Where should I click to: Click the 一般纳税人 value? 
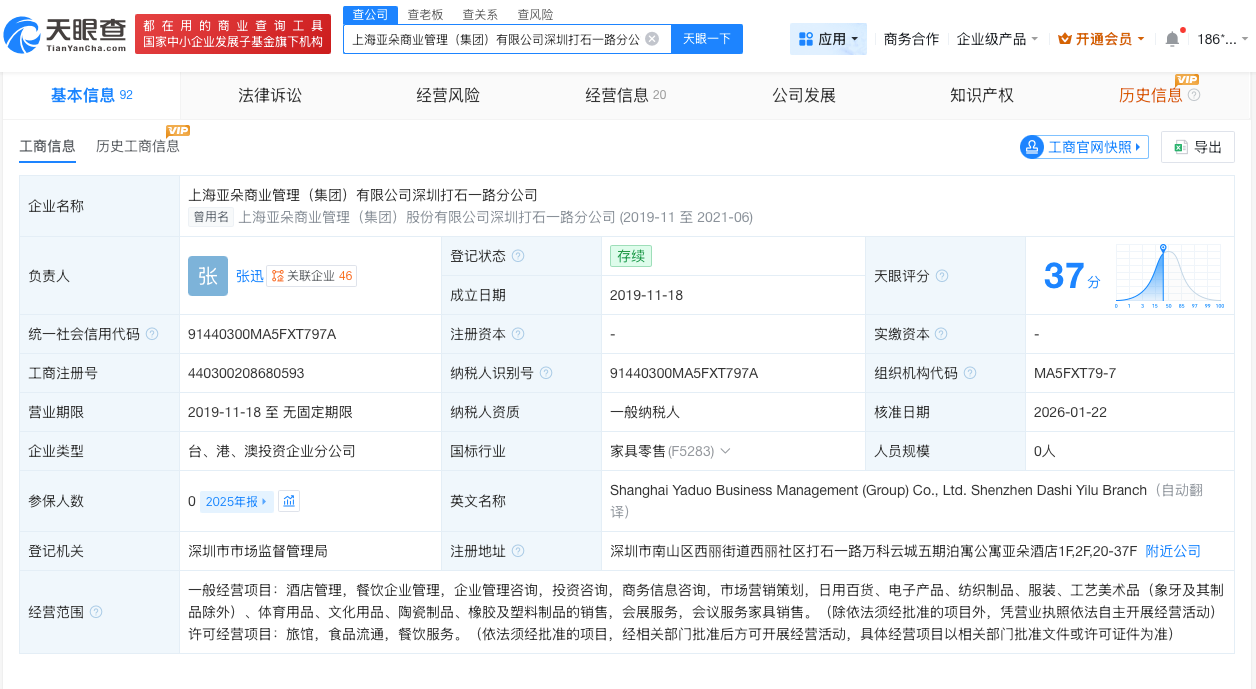pos(645,412)
